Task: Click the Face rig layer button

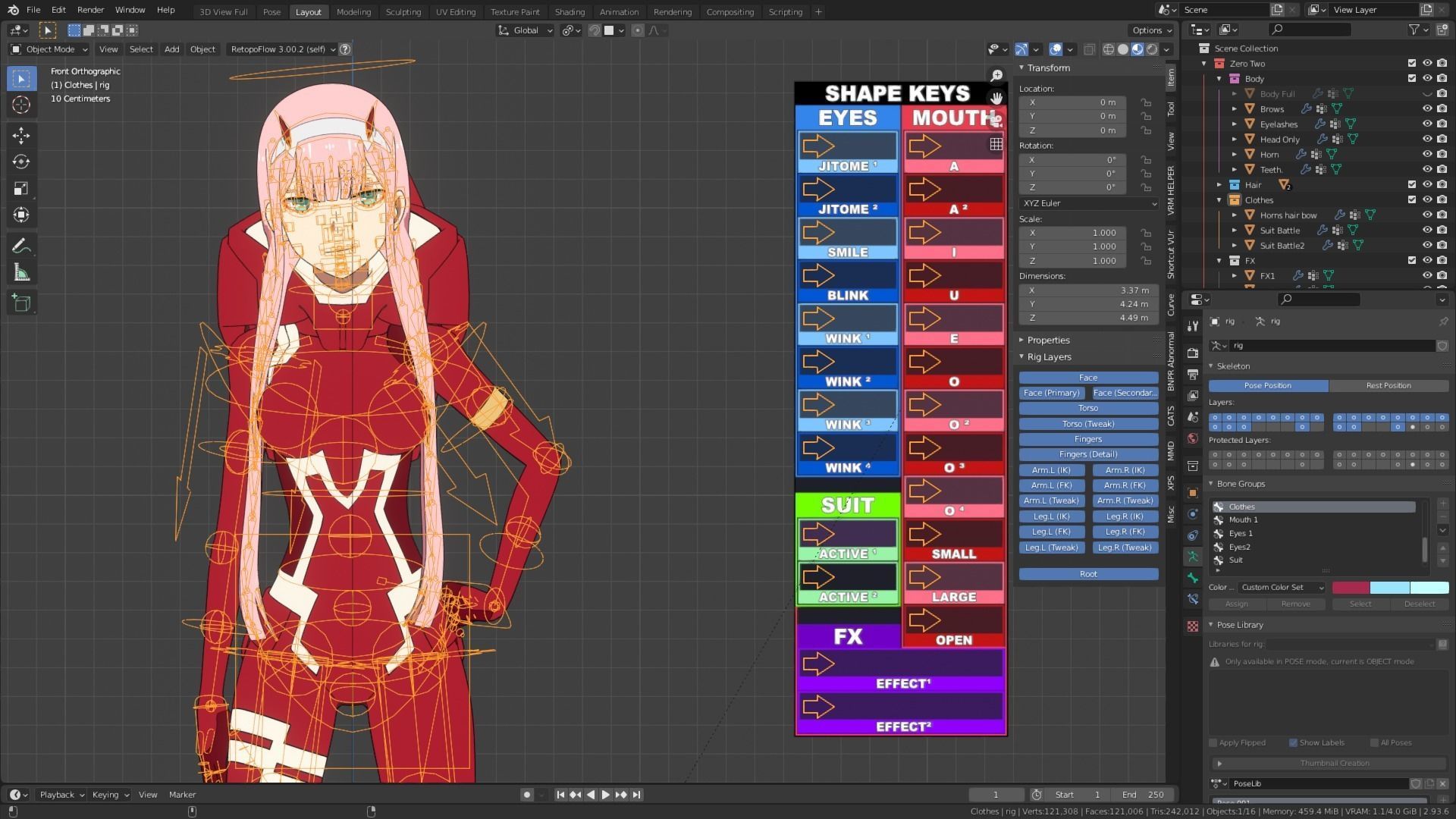Action: 1088,378
